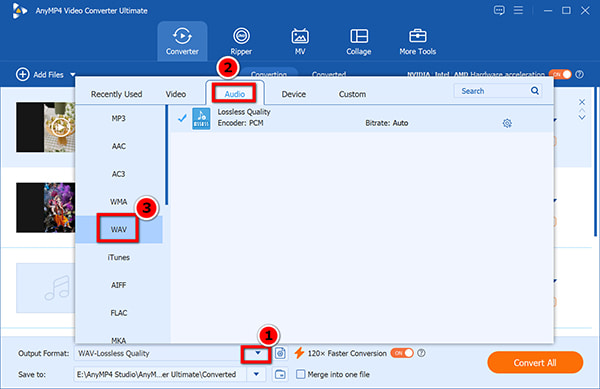Select the Device format tab
The width and height of the screenshot is (600, 389).
pyautogui.click(x=293, y=94)
